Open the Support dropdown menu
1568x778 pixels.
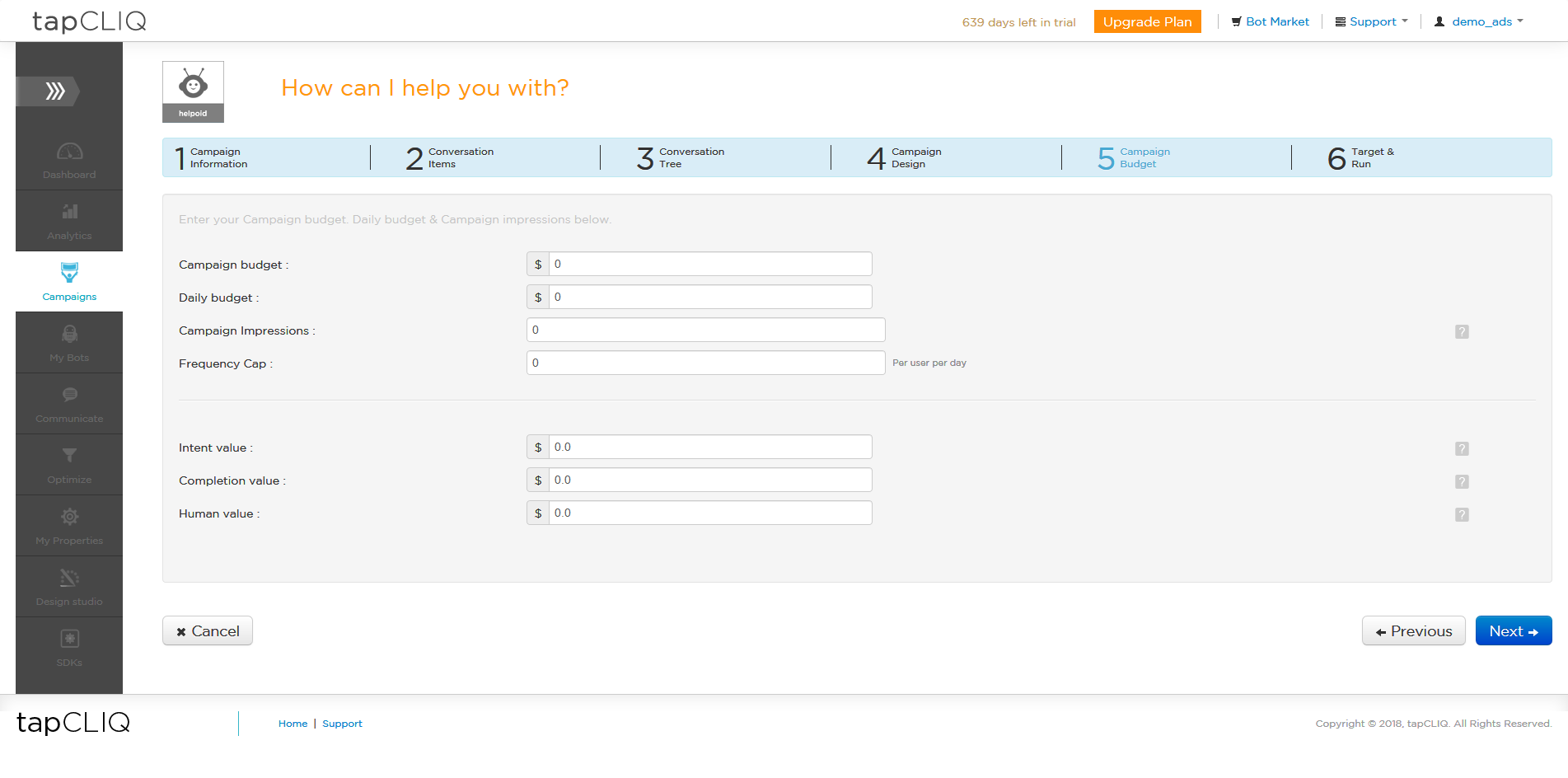click(1372, 21)
